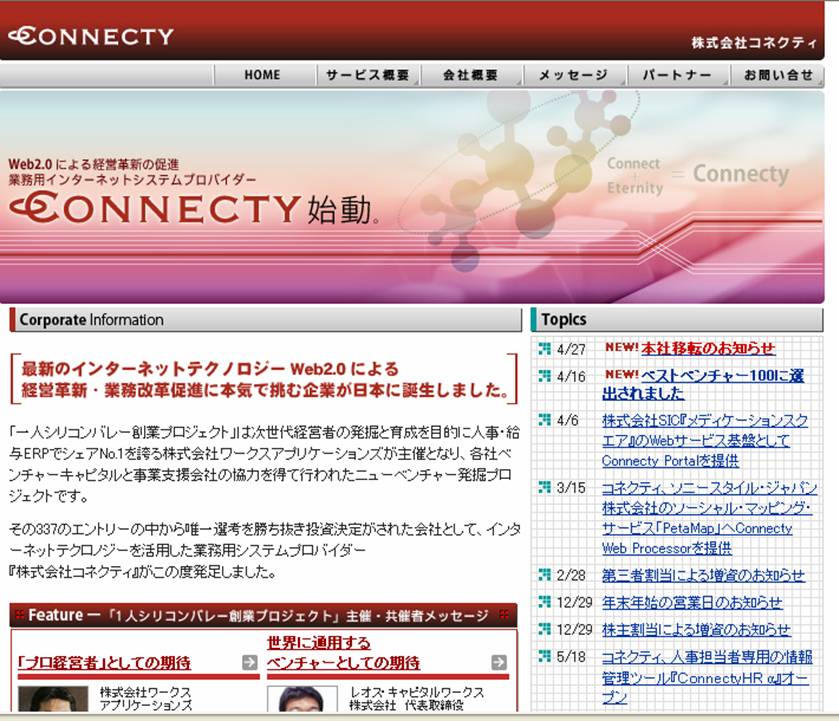Screen dimensions: 839x721
Task: Open the パートナー navigation tab
Action: click(677, 75)
